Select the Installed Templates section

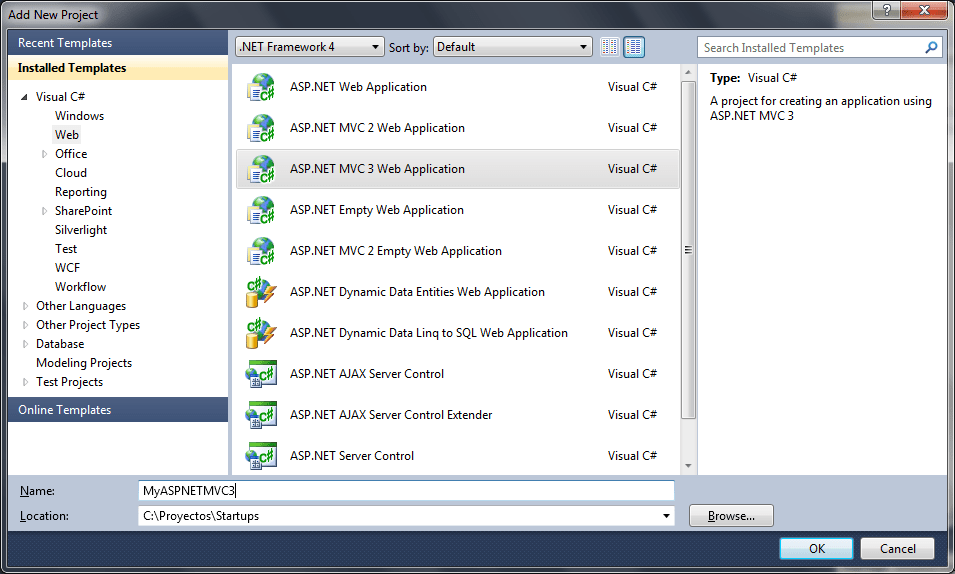[x=118, y=68]
